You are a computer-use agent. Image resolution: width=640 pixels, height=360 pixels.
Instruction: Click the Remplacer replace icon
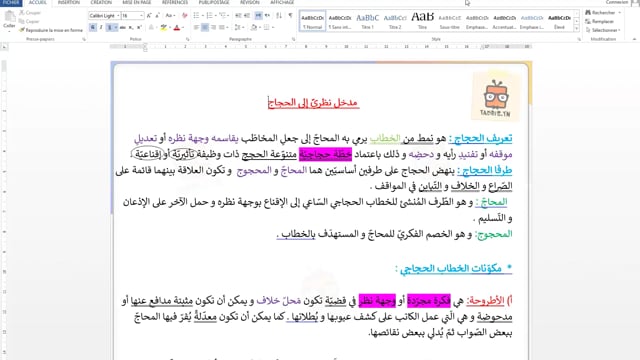pyautogui.click(x=588, y=21)
